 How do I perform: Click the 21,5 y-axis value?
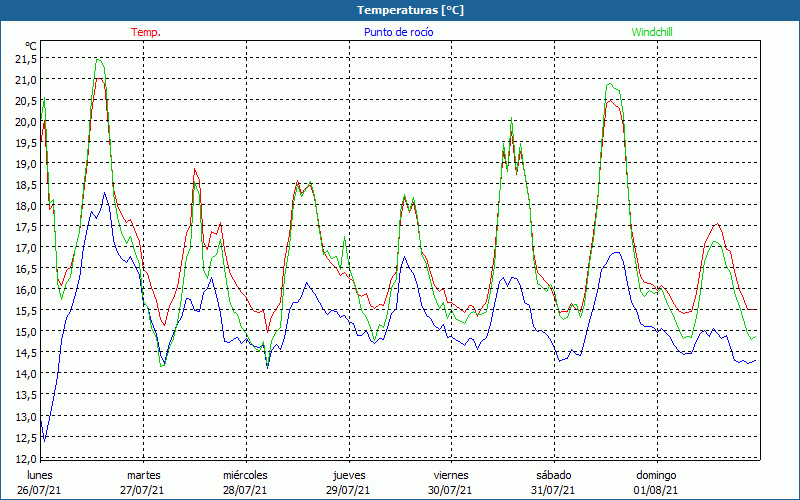point(26,59)
